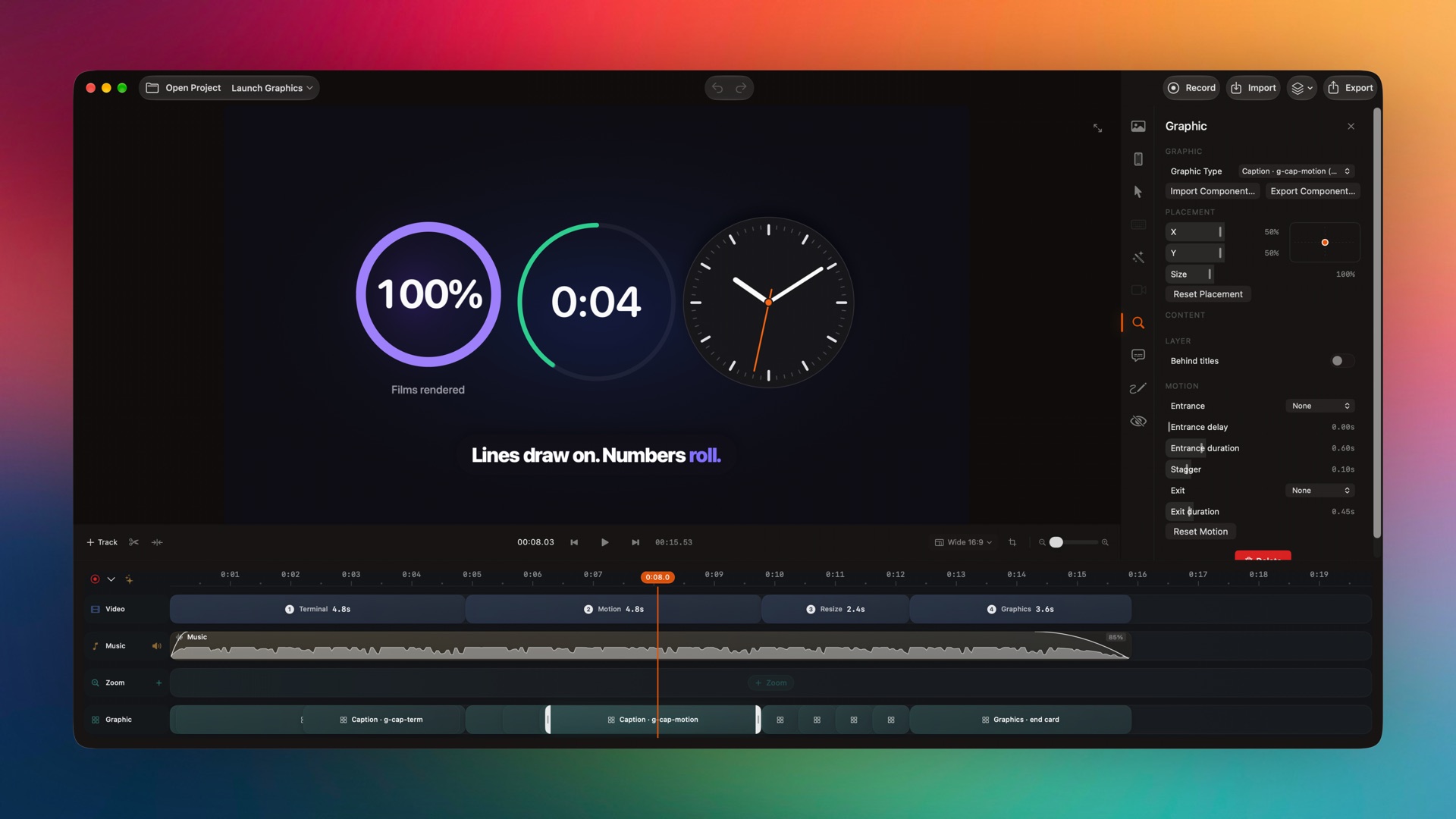Add a new track with Track button
Viewport: 1456px width, 819px height.
point(102,543)
